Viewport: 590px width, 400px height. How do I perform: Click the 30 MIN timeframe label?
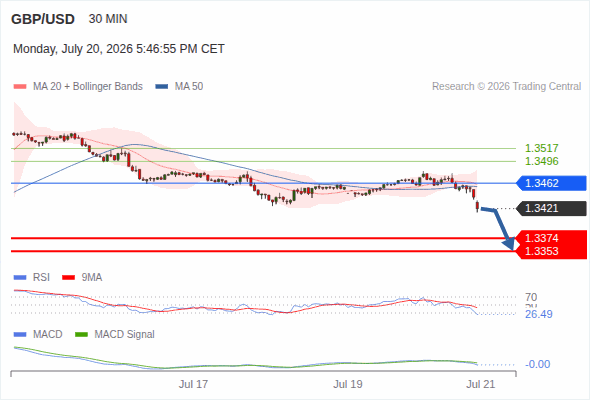[x=108, y=19]
